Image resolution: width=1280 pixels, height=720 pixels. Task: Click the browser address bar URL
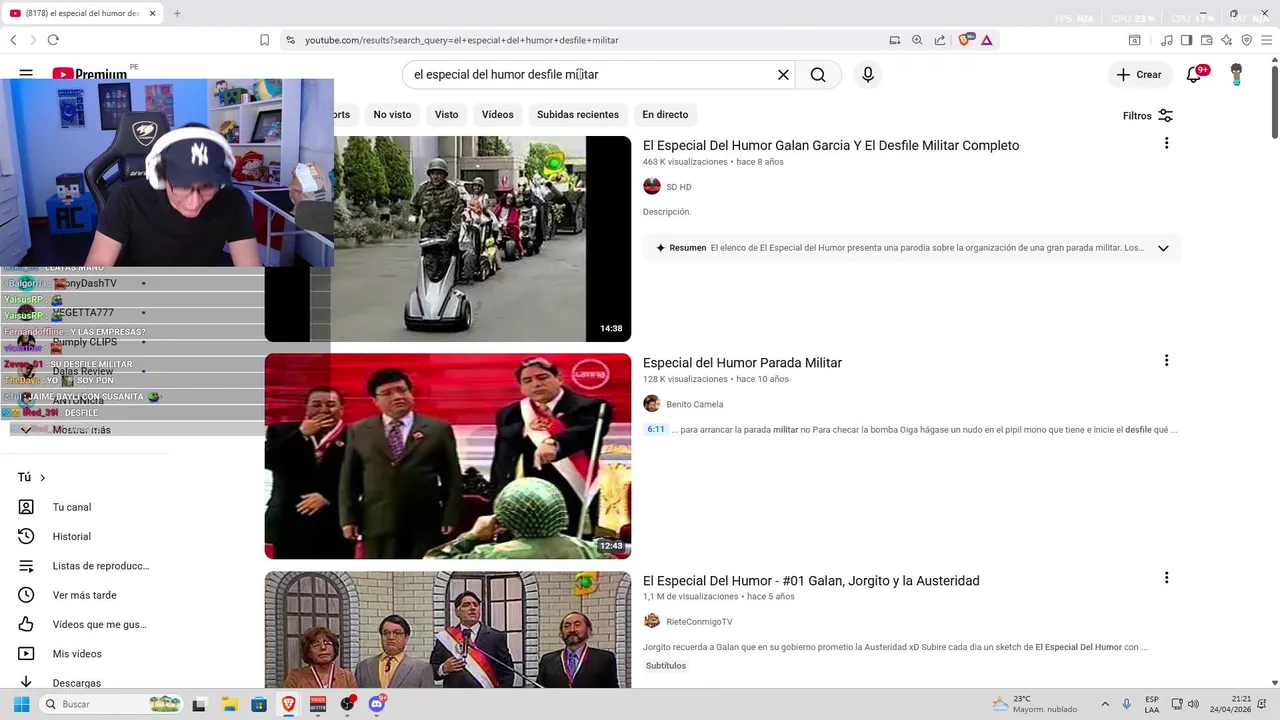click(x=462, y=40)
